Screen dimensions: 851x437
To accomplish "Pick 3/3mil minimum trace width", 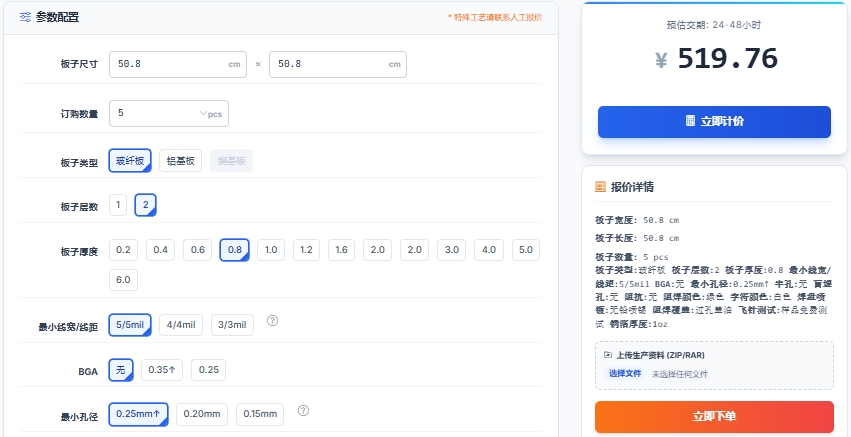I will (232, 324).
